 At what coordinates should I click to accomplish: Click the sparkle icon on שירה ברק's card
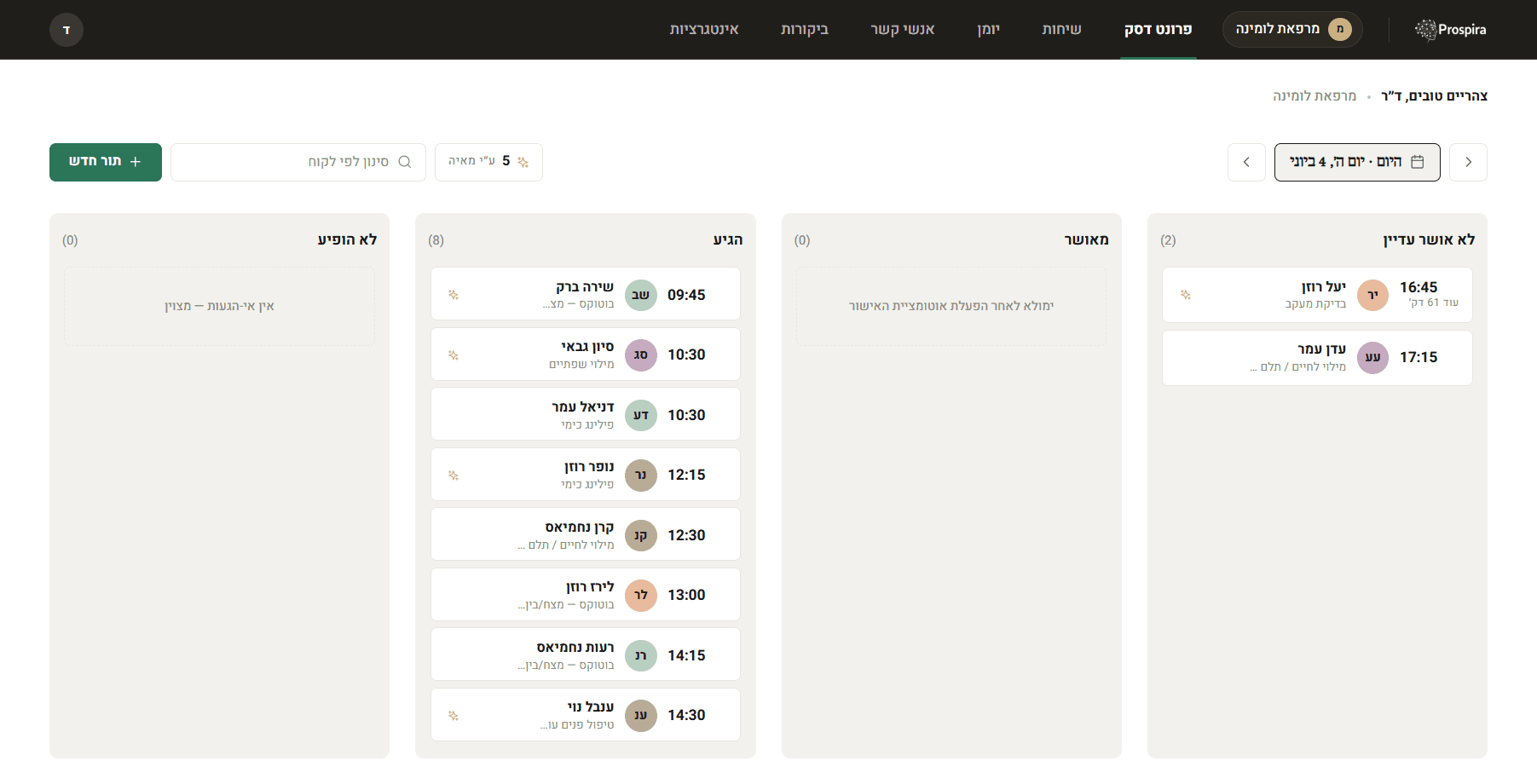[454, 295]
